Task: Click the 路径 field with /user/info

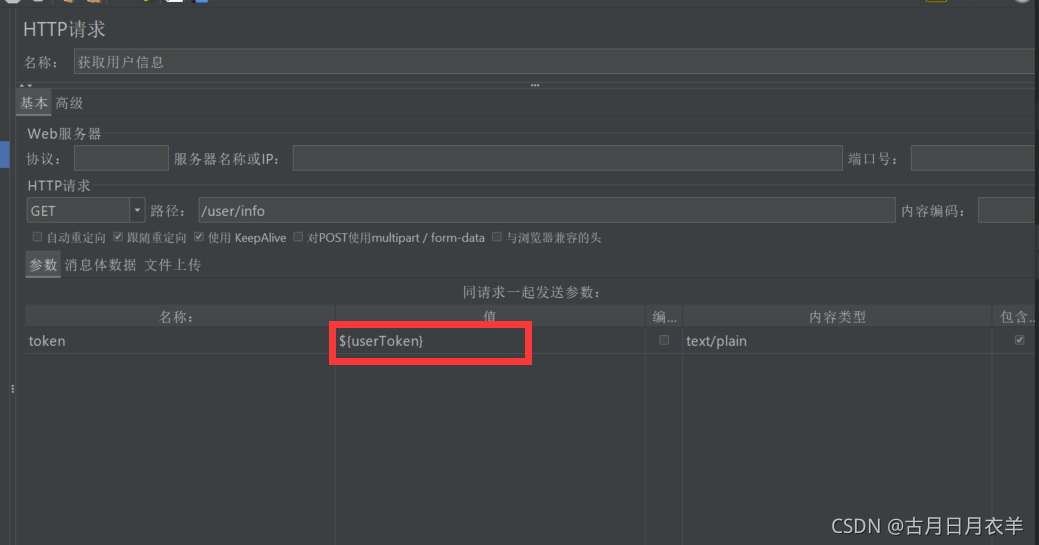Action: tap(547, 210)
